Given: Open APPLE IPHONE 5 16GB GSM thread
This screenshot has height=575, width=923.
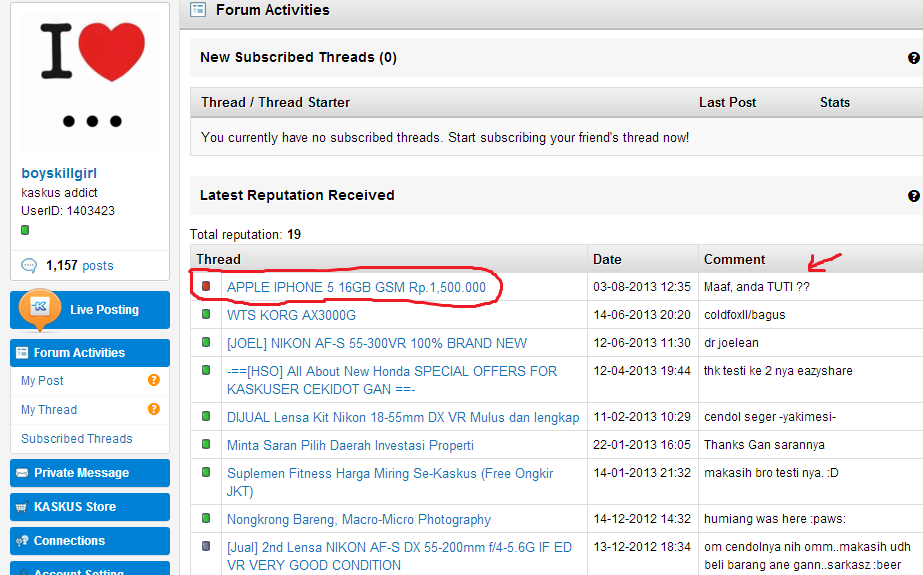Looking at the screenshot, I should coord(356,287).
